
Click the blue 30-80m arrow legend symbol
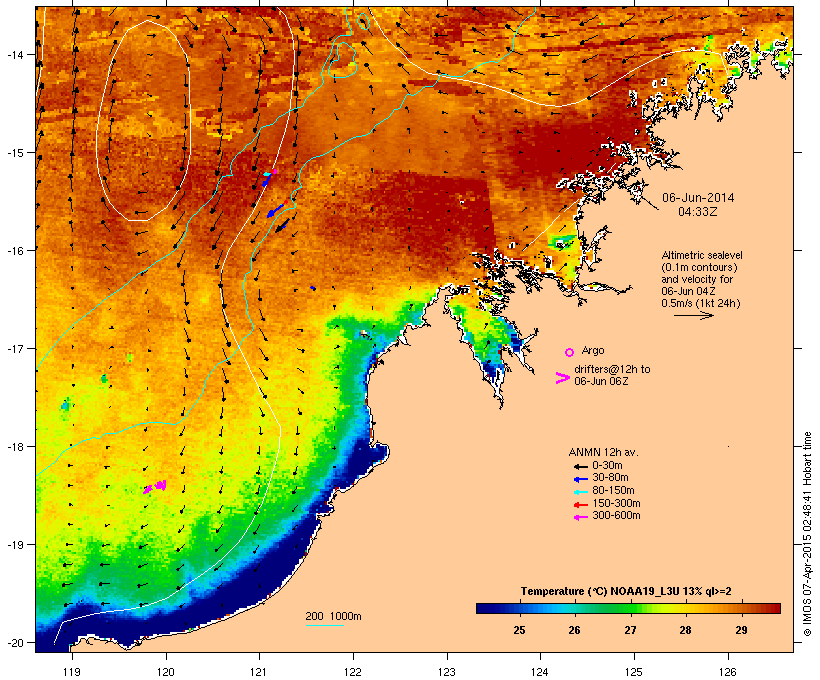(x=580, y=479)
